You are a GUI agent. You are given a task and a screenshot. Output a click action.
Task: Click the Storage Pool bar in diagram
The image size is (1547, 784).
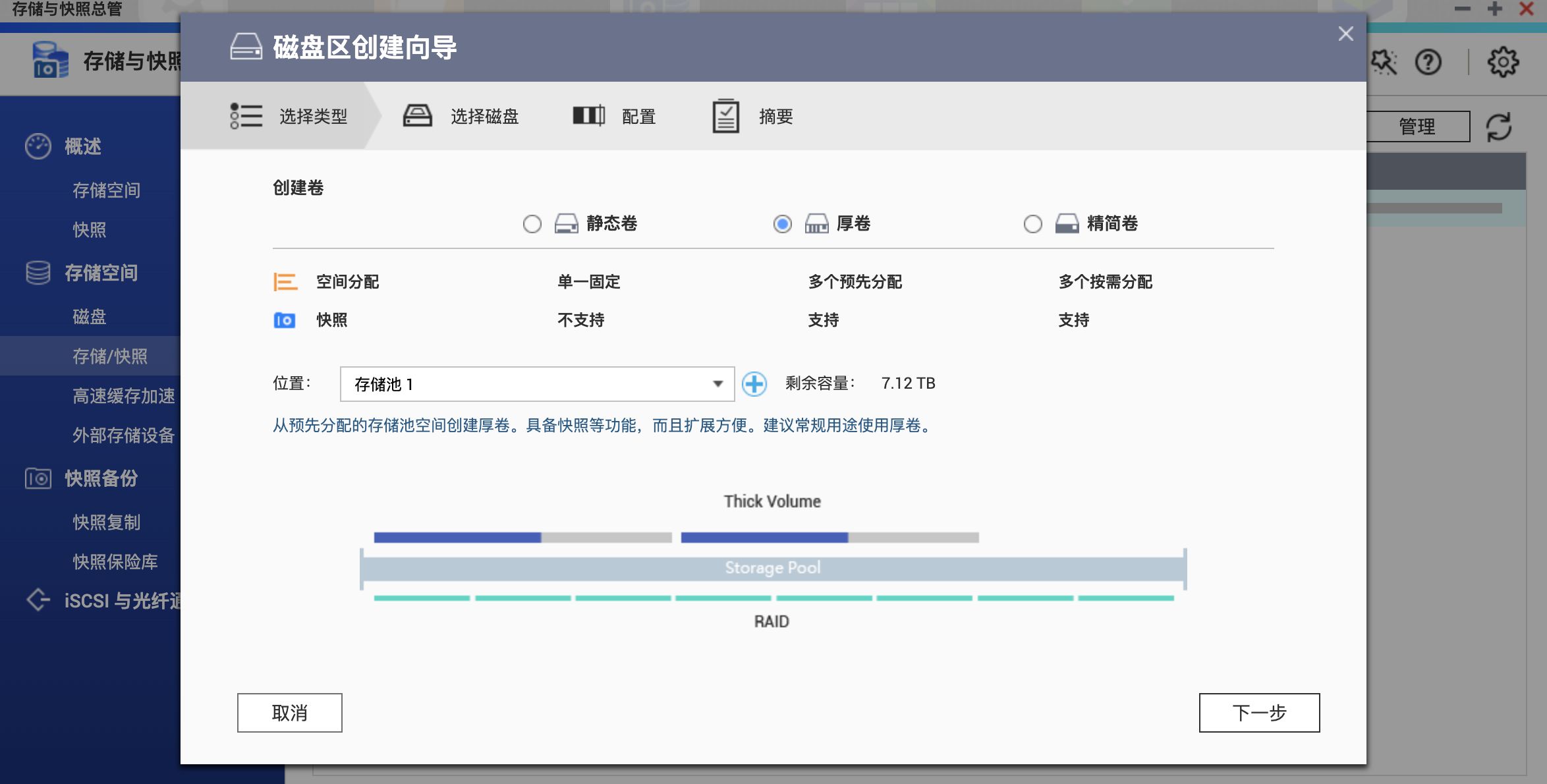[x=772, y=568]
